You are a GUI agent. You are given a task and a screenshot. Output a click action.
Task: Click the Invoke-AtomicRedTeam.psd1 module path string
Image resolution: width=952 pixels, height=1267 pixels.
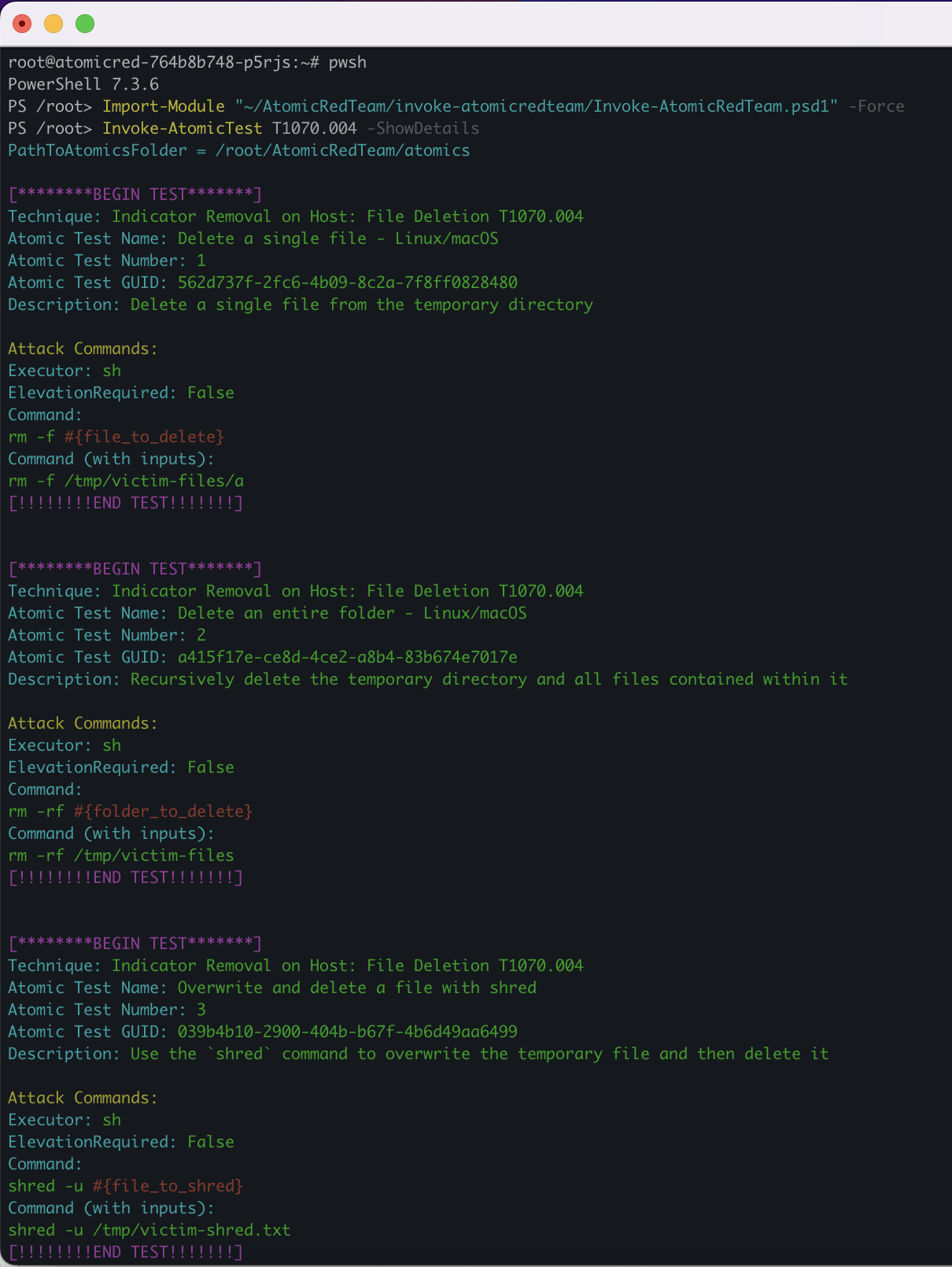point(537,106)
